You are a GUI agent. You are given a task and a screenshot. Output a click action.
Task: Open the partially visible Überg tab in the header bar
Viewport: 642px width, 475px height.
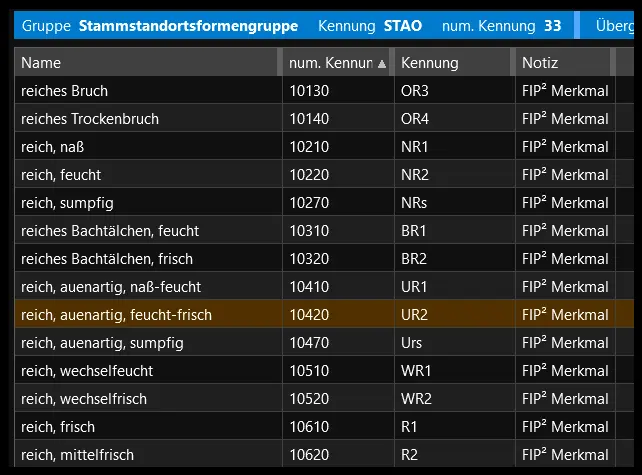pos(618,25)
